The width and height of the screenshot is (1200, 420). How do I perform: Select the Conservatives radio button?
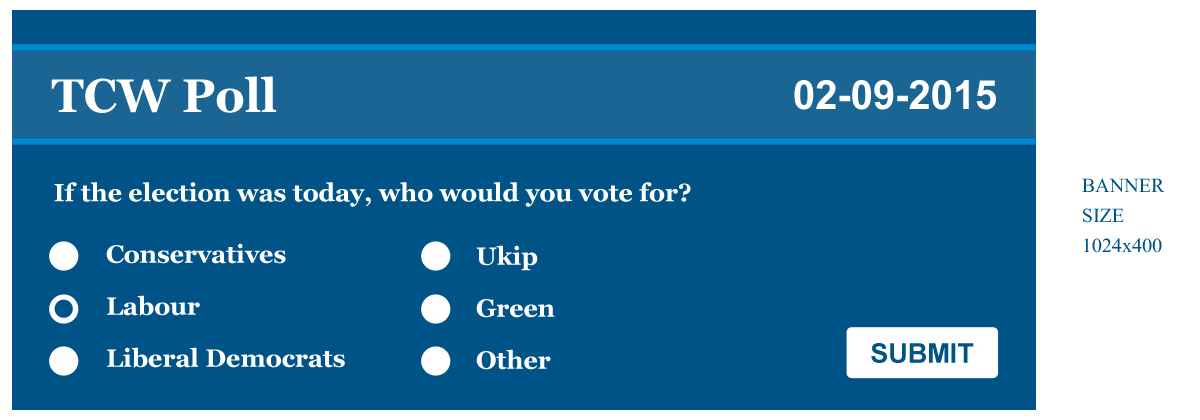[64, 257]
